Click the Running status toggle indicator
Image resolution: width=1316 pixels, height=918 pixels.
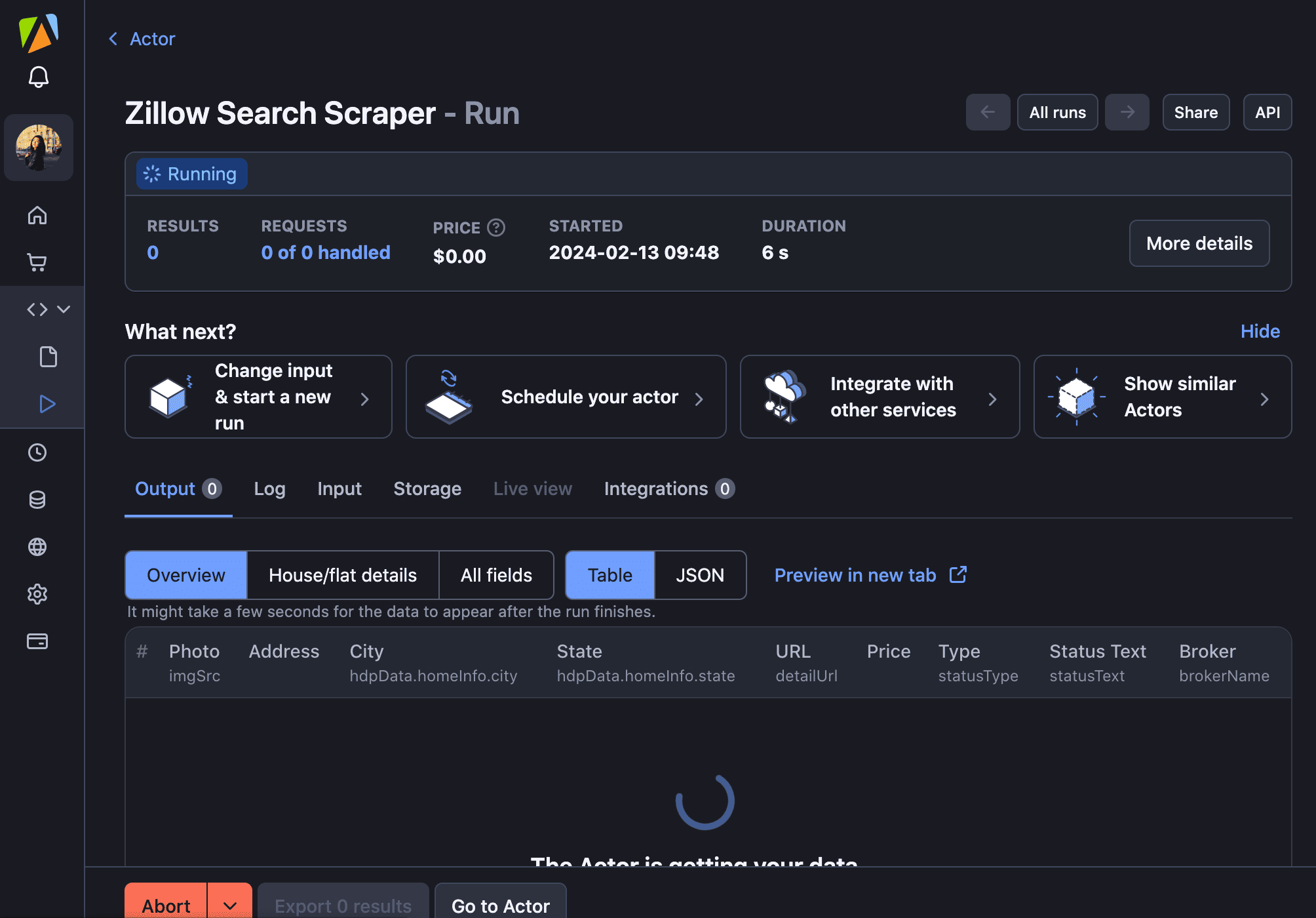tap(190, 174)
